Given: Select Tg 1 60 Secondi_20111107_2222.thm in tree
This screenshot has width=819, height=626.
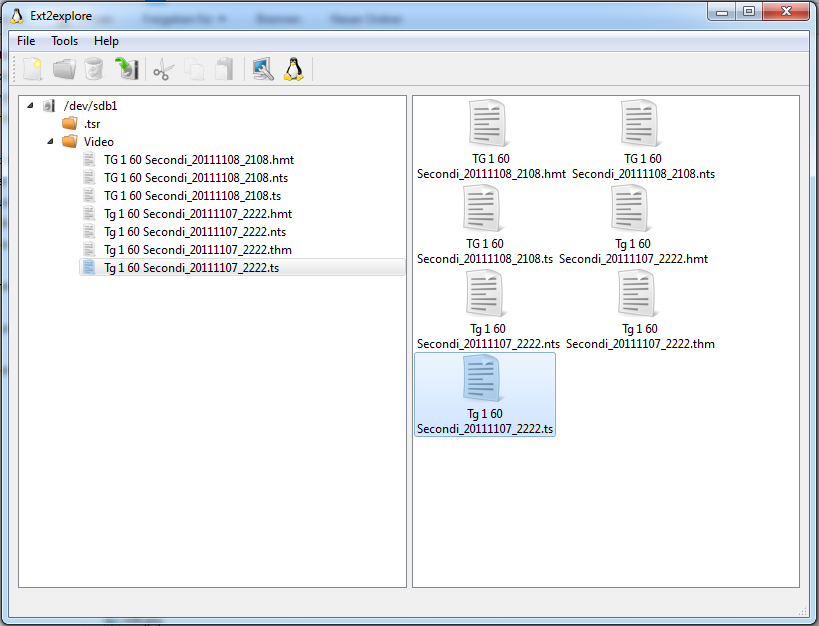Looking at the screenshot, I should (x=197, y=250).
